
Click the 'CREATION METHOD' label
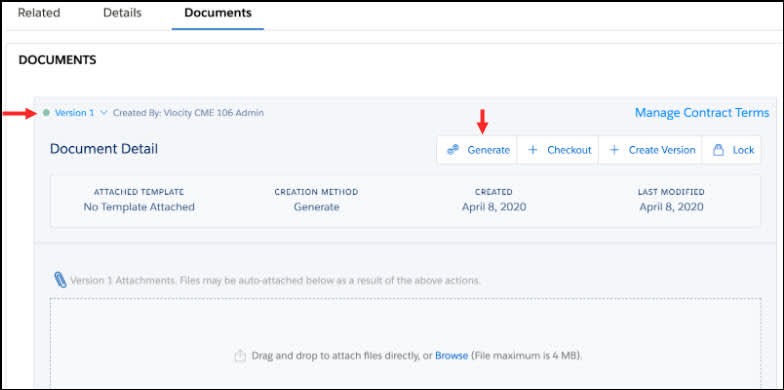(x=316, y=192)
